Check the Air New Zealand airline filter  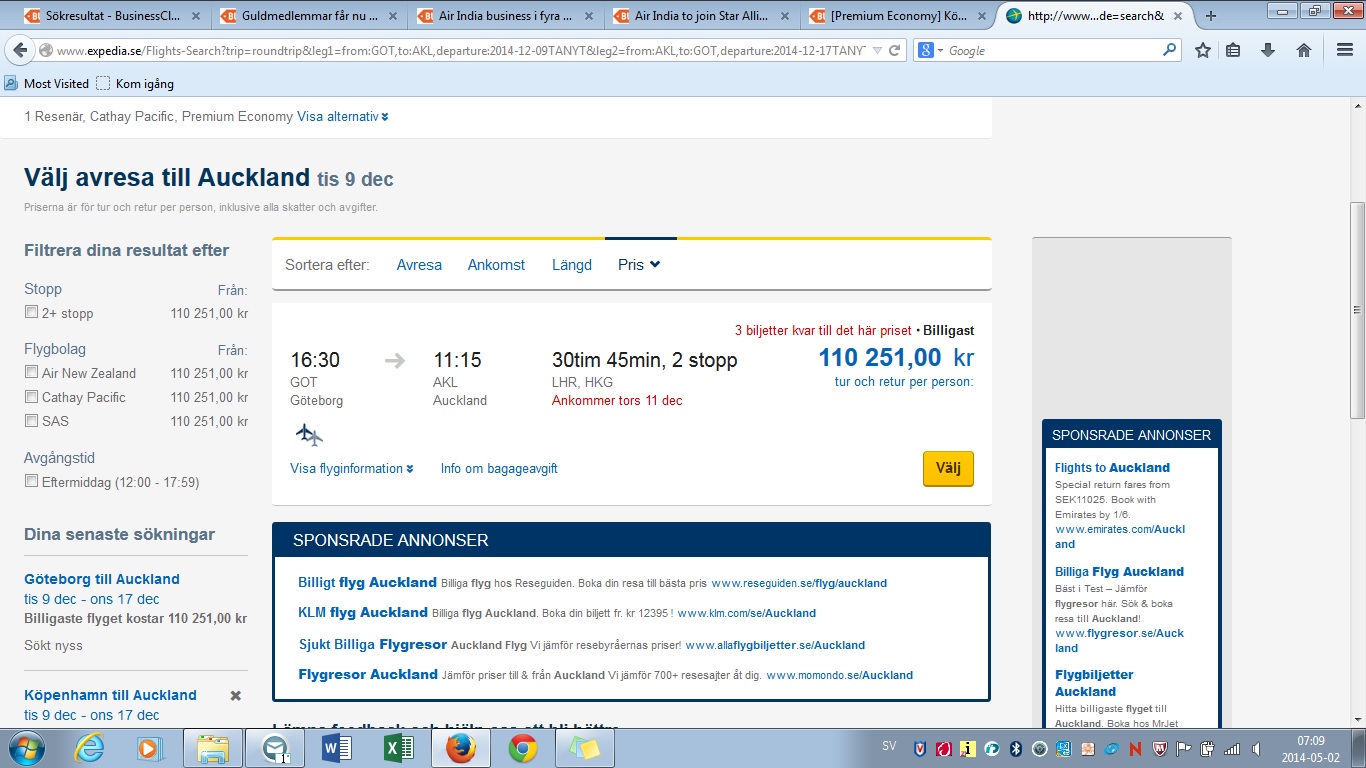pyautogui.click(x=31, y=373)
